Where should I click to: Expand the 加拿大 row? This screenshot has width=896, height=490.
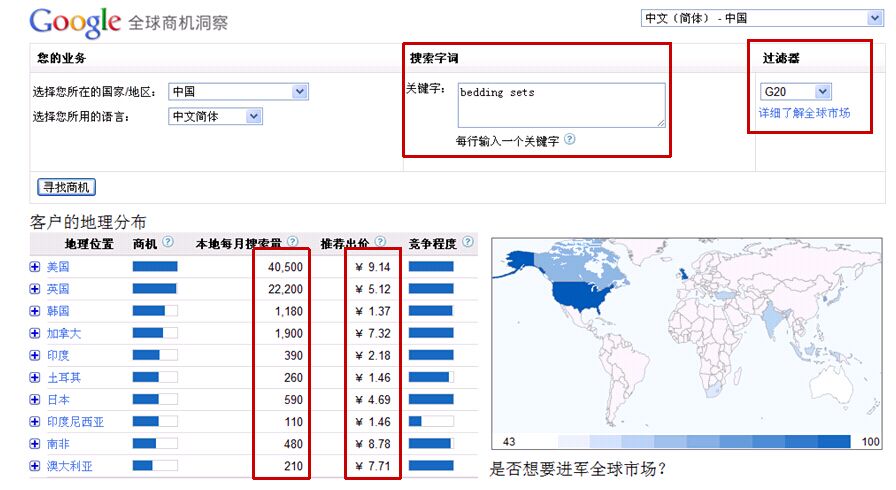tap(35, 333)
